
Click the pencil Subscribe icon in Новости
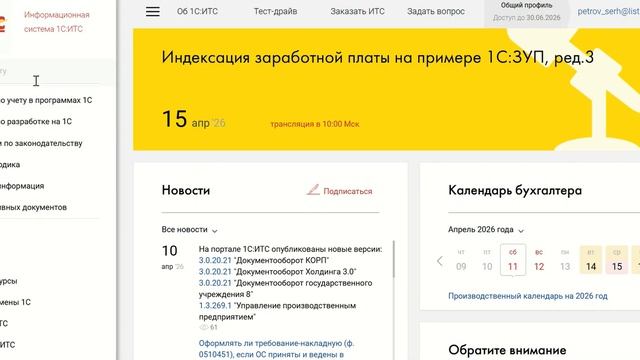coord(313,190)
